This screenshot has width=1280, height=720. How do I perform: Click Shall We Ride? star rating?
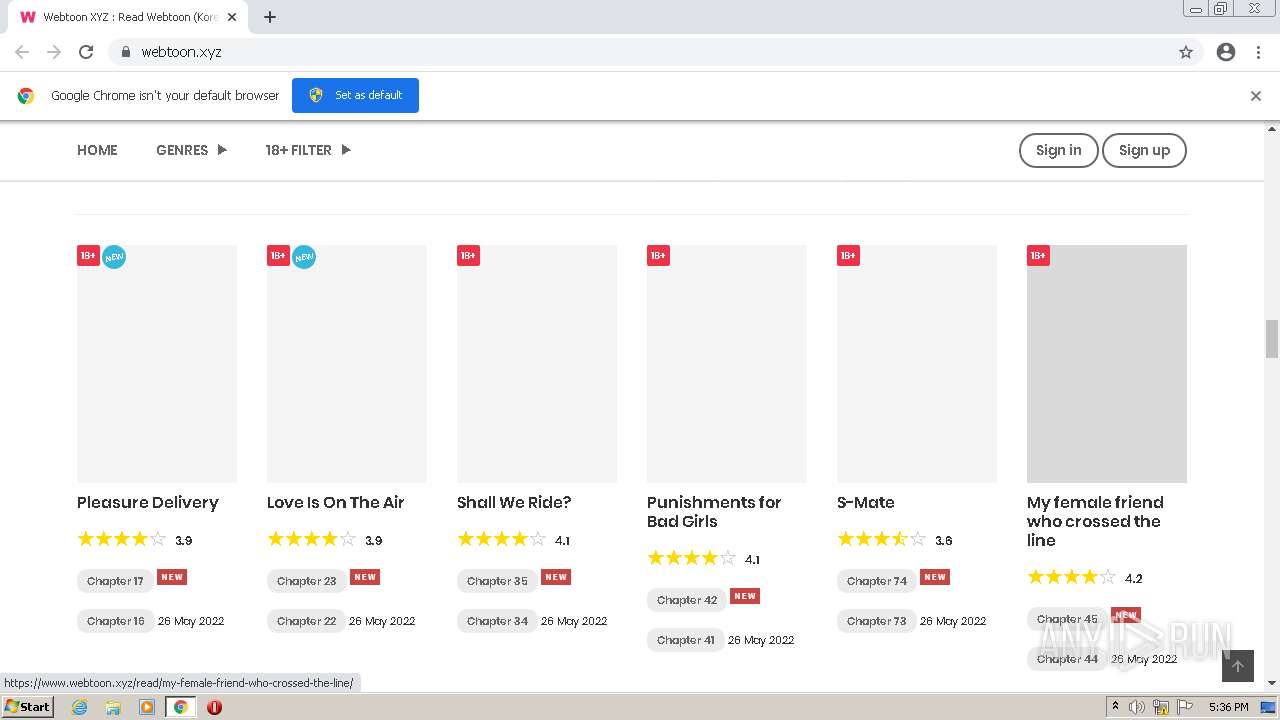point(501,540)
